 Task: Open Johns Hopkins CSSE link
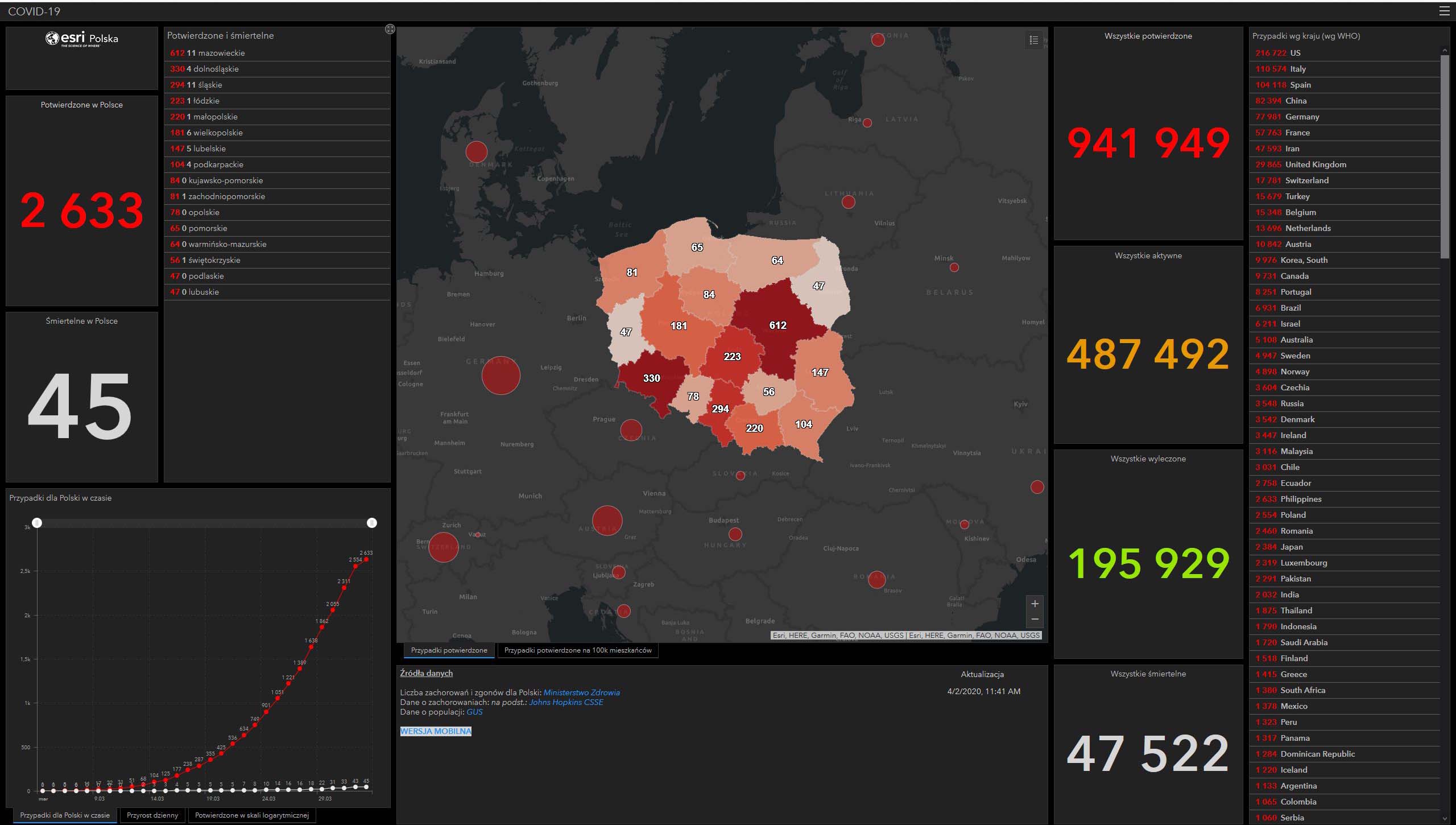coord(566,702)
